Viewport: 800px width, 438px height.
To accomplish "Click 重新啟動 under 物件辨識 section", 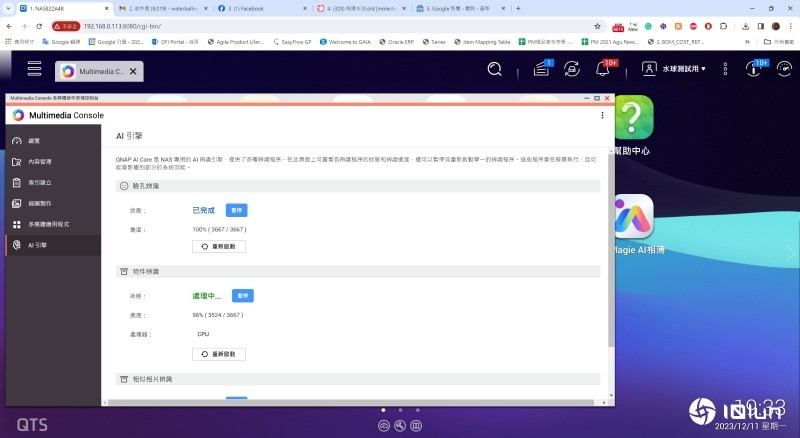I will [x=218, y=354].
